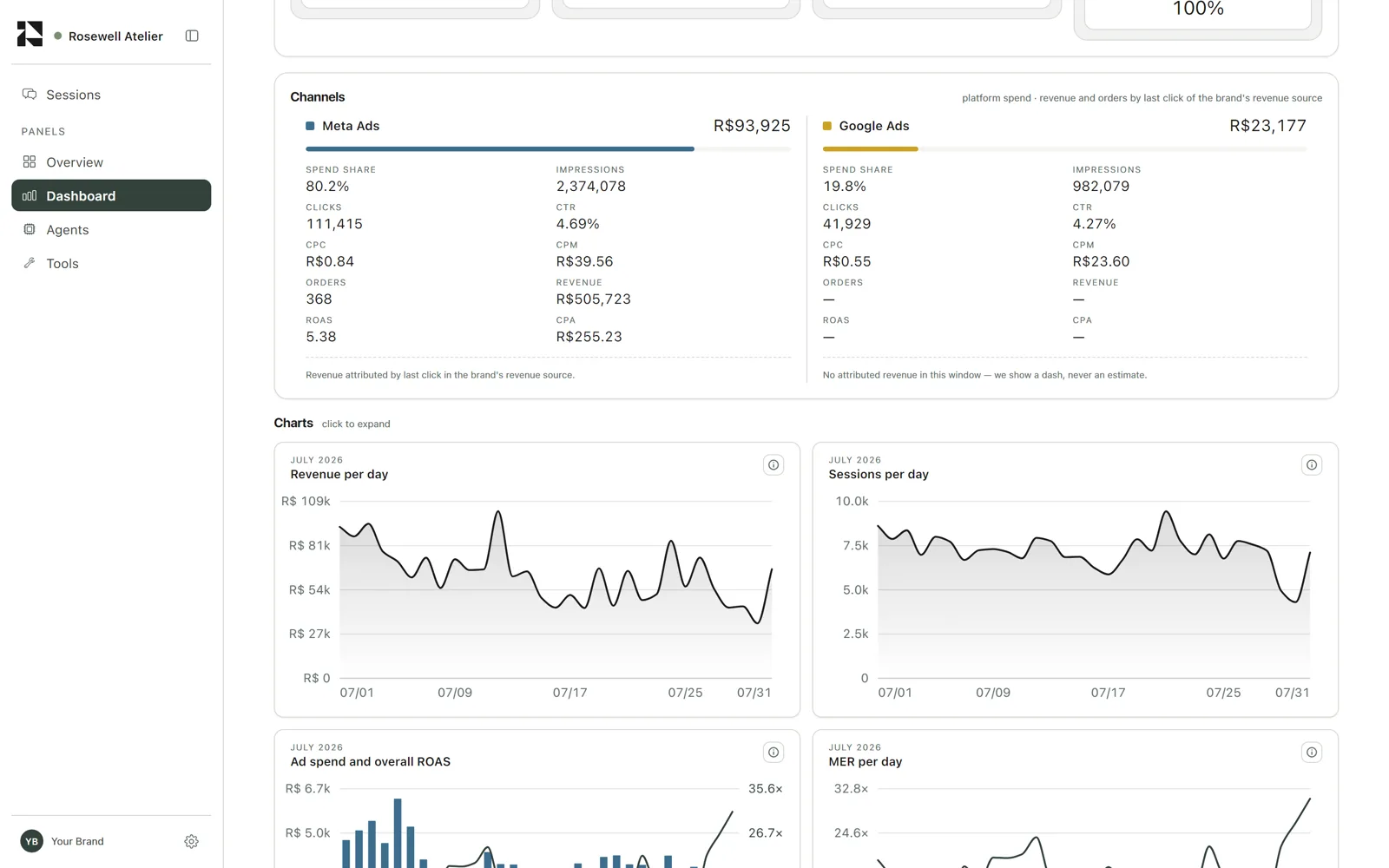Image resolution: width=1389 pixels, height=868 pixels.
Task: Click the Meta Ads spend share bar
Action: coord(548,149)
